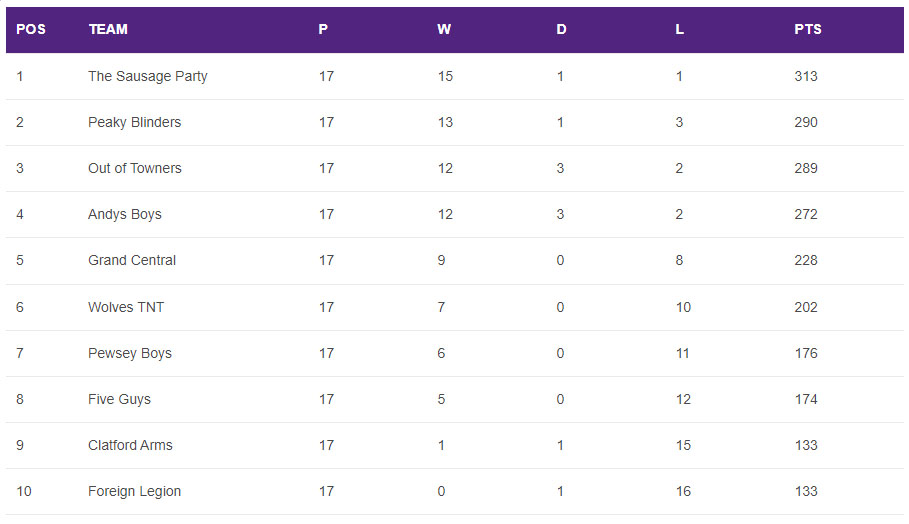Click the P column header
The height and width of the screenshot is (524, 909).
tap(323, 29)
